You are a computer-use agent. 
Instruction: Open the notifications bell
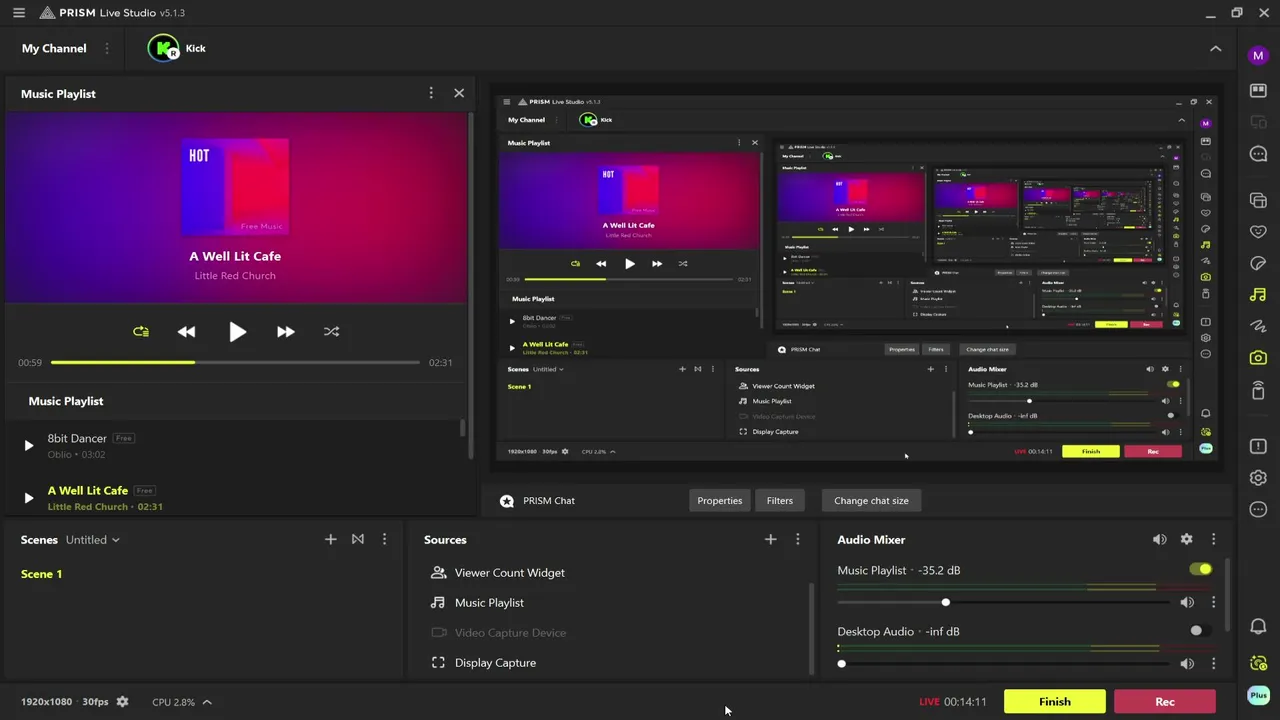(1258, 627)
